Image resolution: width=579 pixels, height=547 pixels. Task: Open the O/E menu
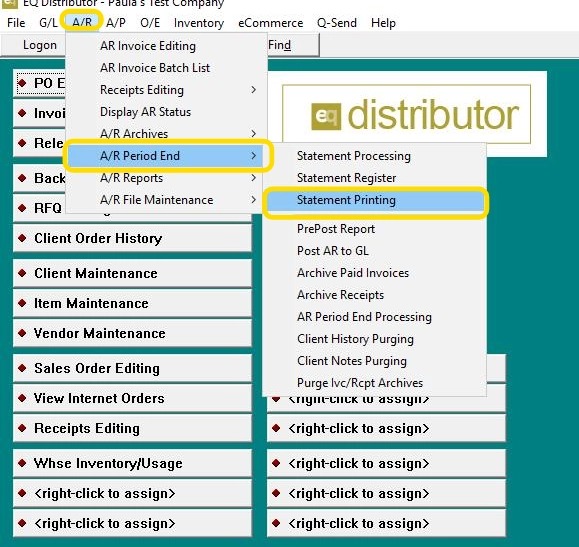point(150,23)
